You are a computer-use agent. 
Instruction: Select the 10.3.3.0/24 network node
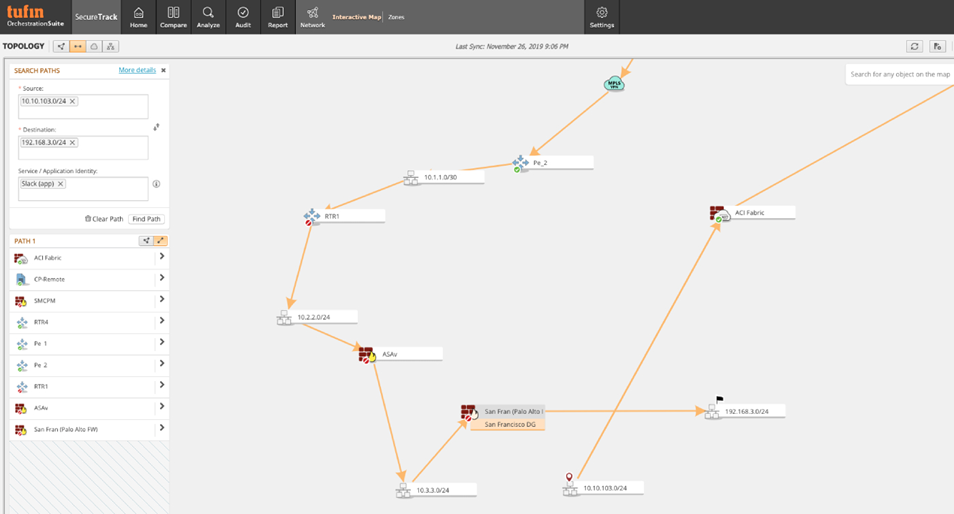(436, 490)
